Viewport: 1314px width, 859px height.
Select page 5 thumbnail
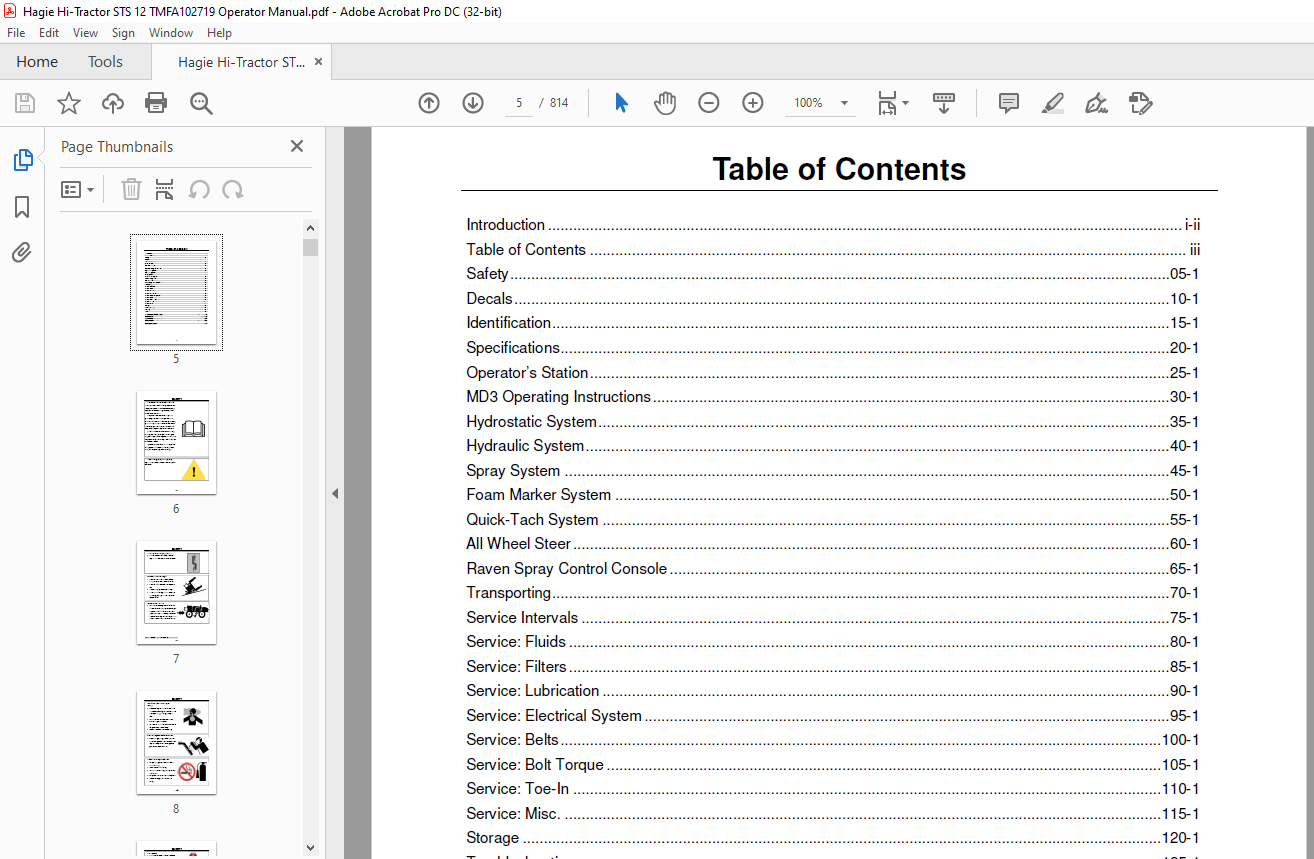[x=176, y=292]
